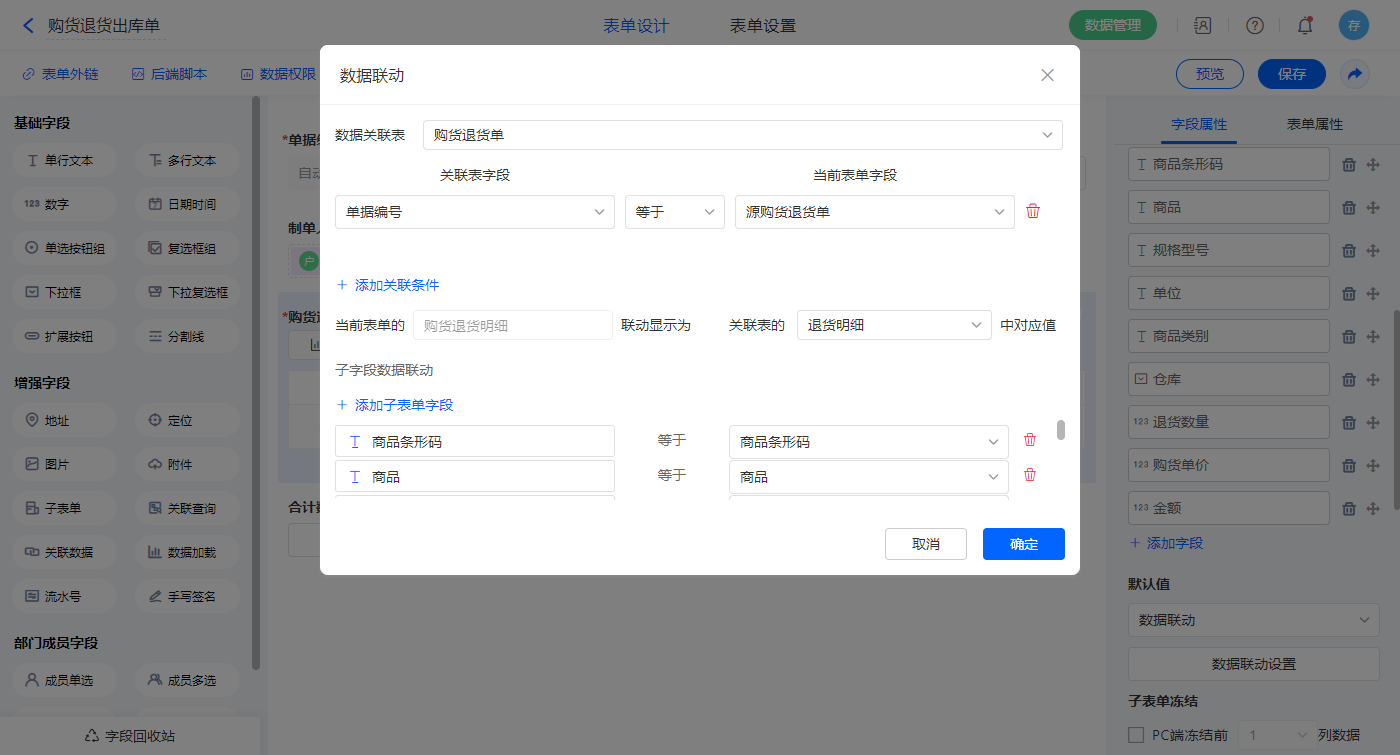Image resolution: width=1400 pixels, height=755 pixels.
Task: Click the back arrow beside 购货退货出库单
Action: pos(28,26)
